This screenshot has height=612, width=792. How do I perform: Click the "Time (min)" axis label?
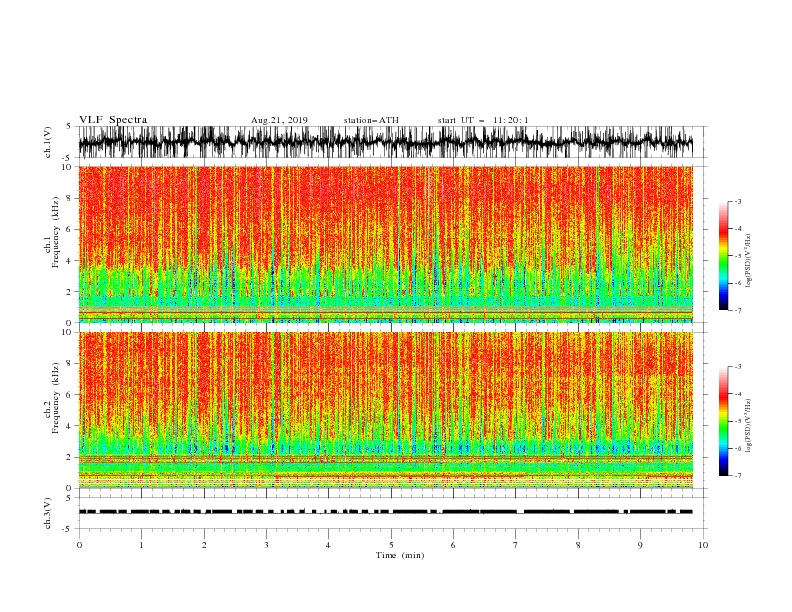tap(400, 555)
